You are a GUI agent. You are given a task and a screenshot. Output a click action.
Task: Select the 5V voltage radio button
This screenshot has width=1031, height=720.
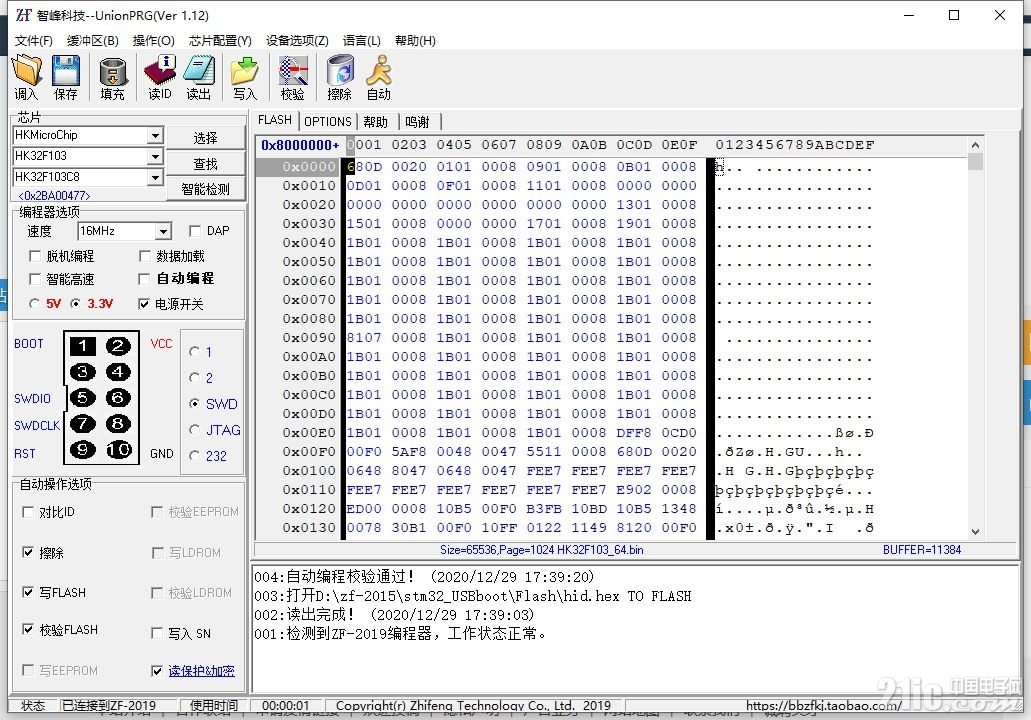(x=35, y=304)
